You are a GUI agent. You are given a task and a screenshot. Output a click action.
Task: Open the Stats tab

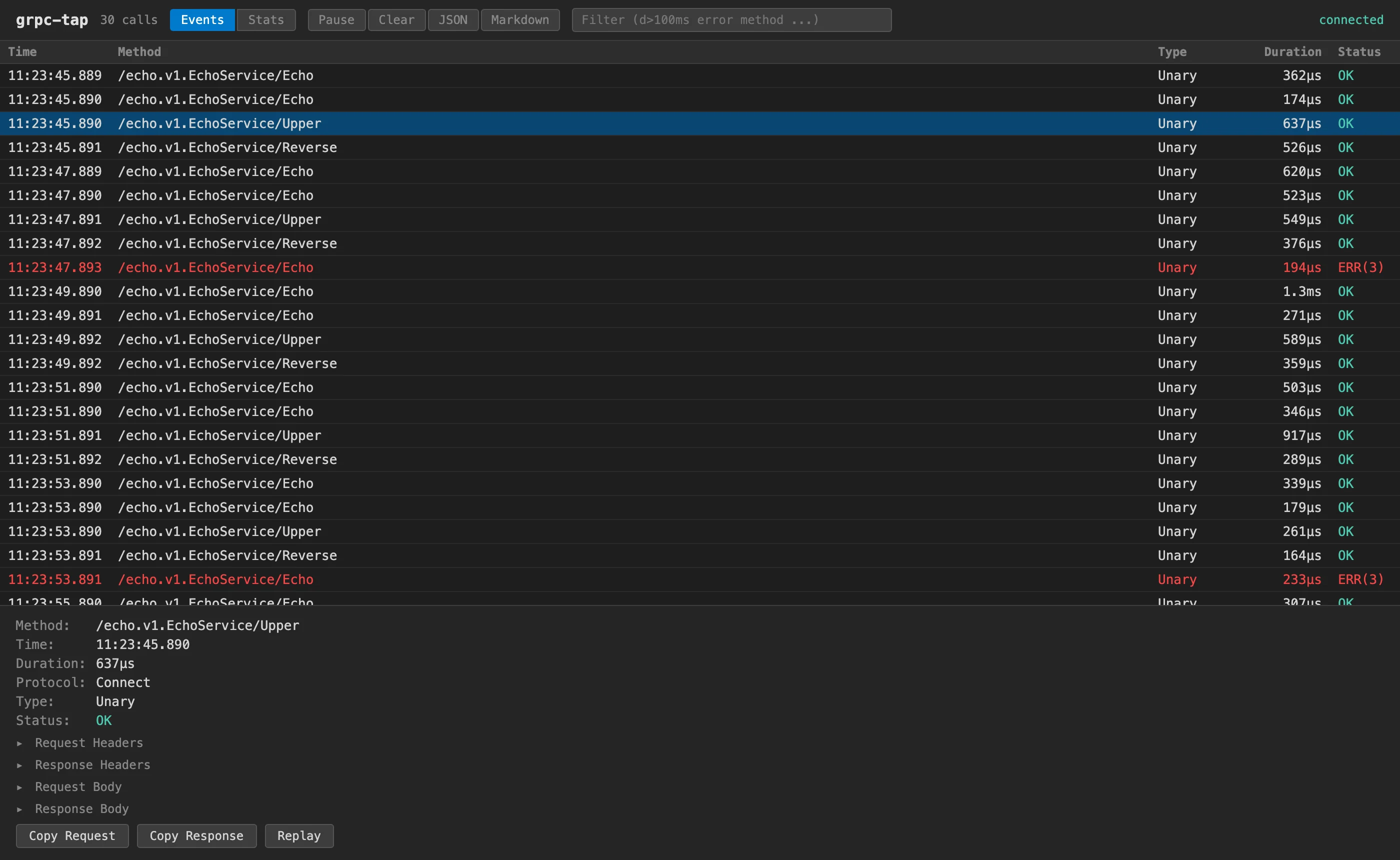(x=266, y=20)
